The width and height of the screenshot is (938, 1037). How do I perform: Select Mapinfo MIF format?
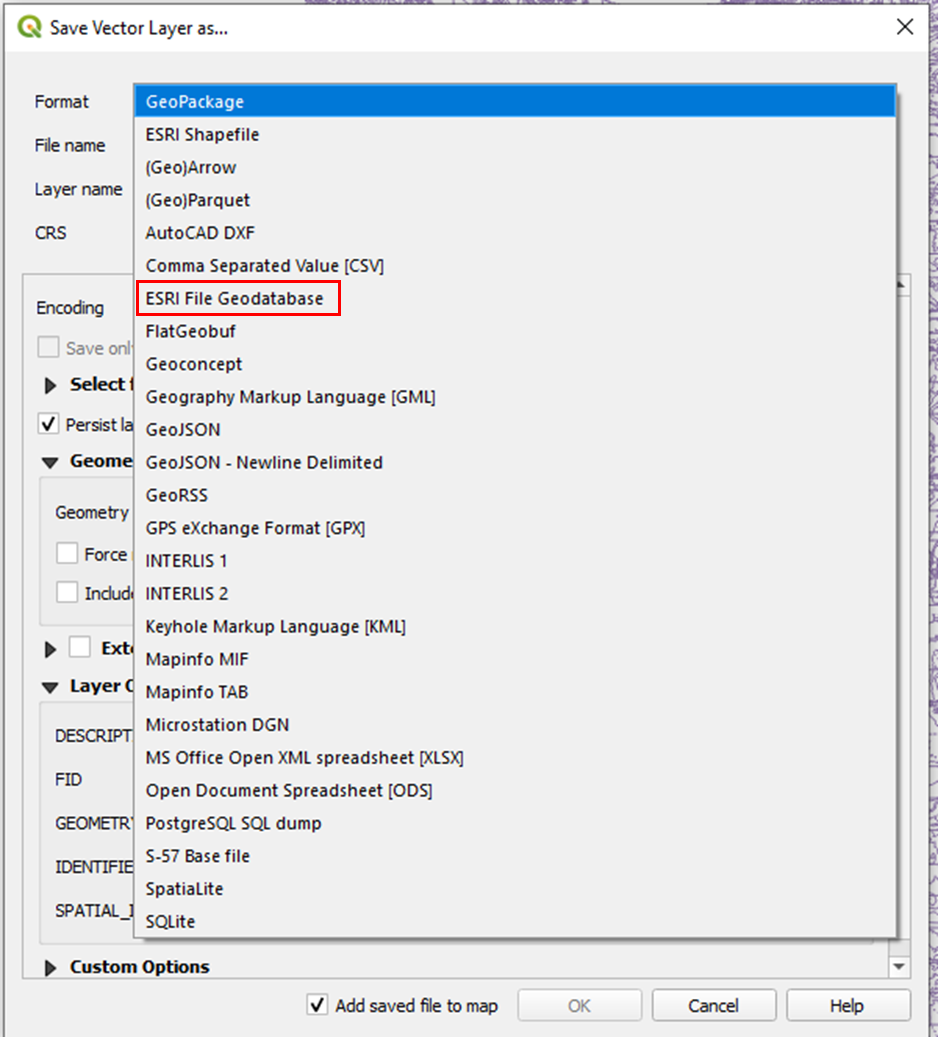tap(515, 659)
